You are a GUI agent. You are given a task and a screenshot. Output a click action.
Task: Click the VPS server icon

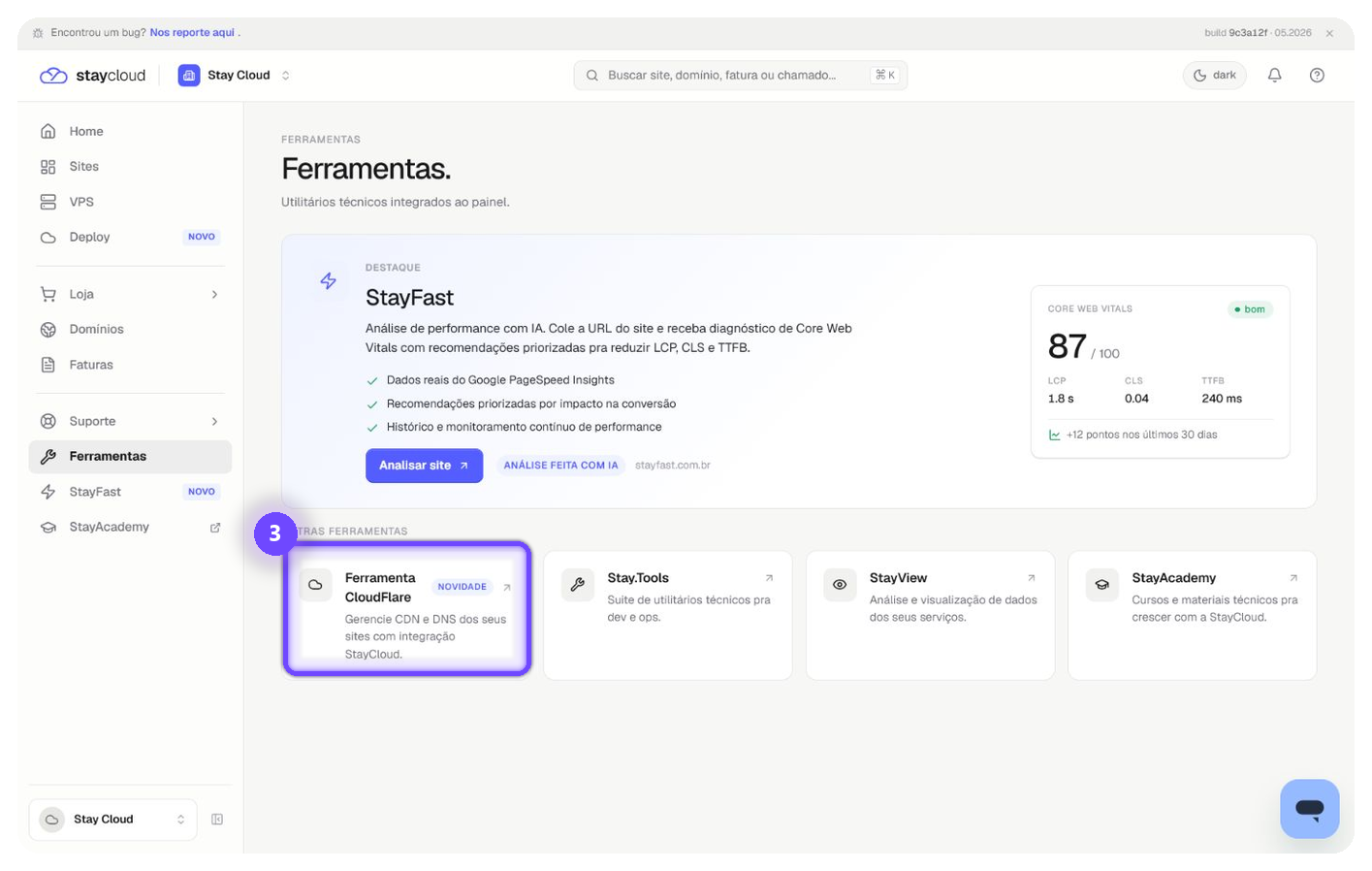click(48, 202)
